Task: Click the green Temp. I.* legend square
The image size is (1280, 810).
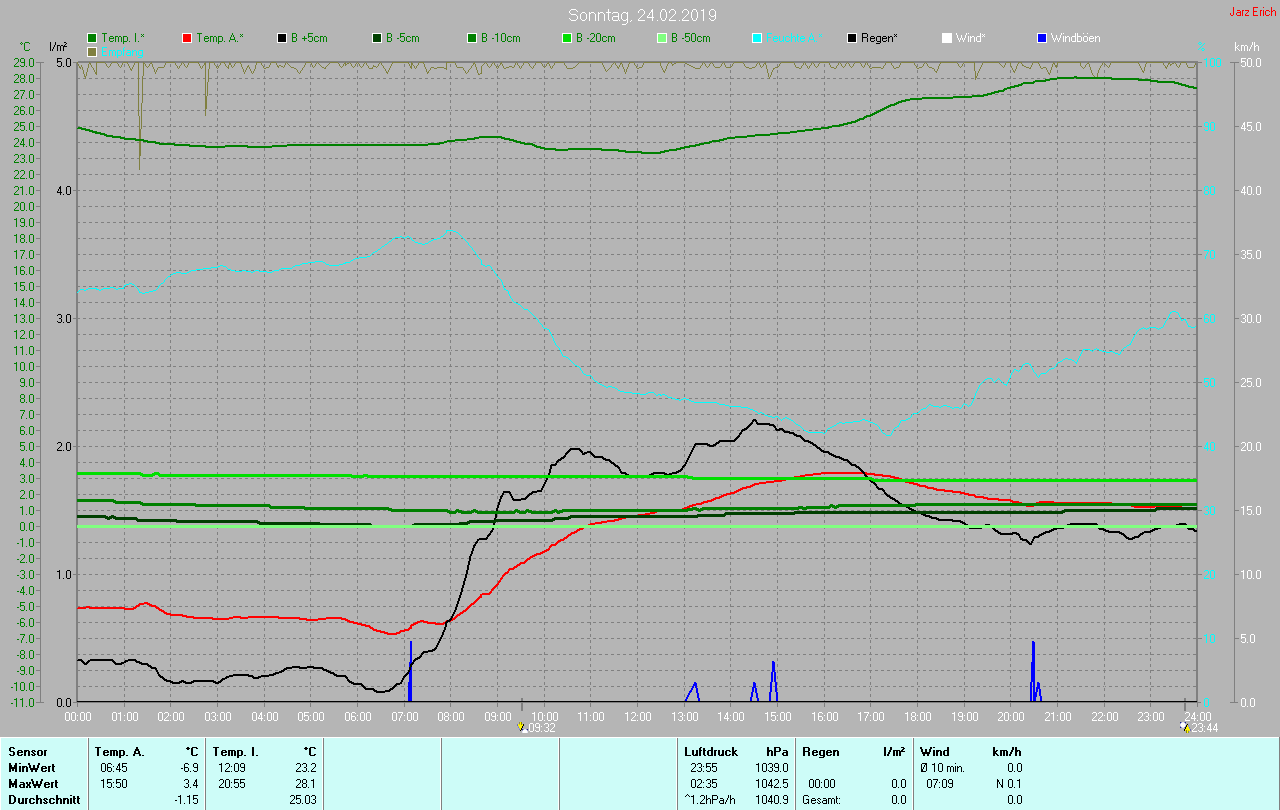Action: pyautogui.click(x=93, y=38)
